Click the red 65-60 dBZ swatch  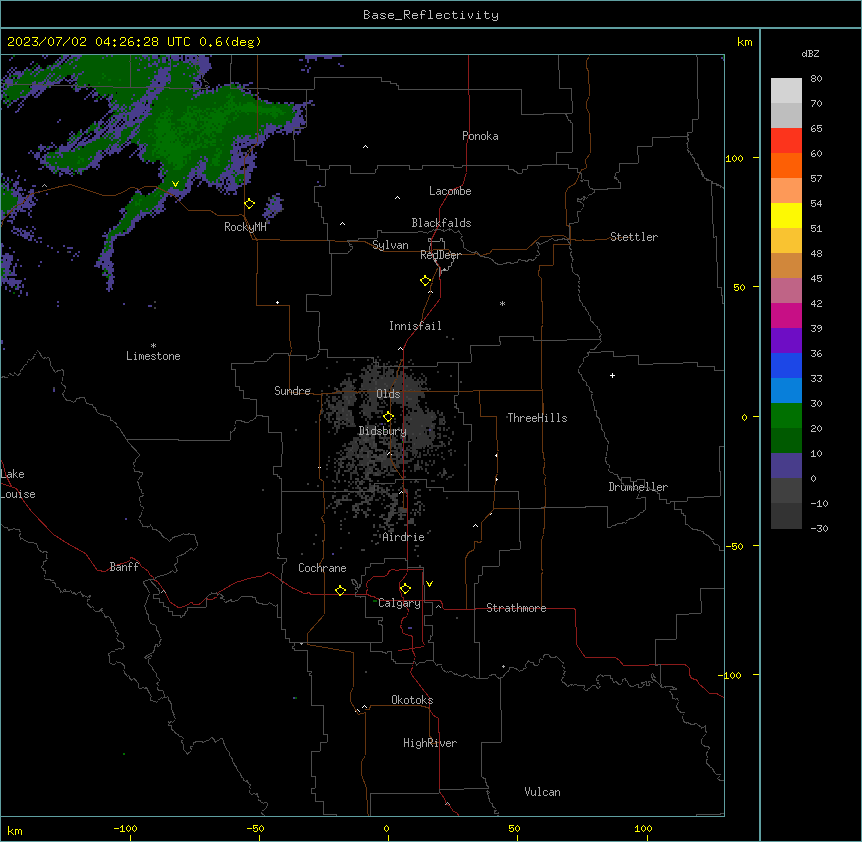point(786,141)
